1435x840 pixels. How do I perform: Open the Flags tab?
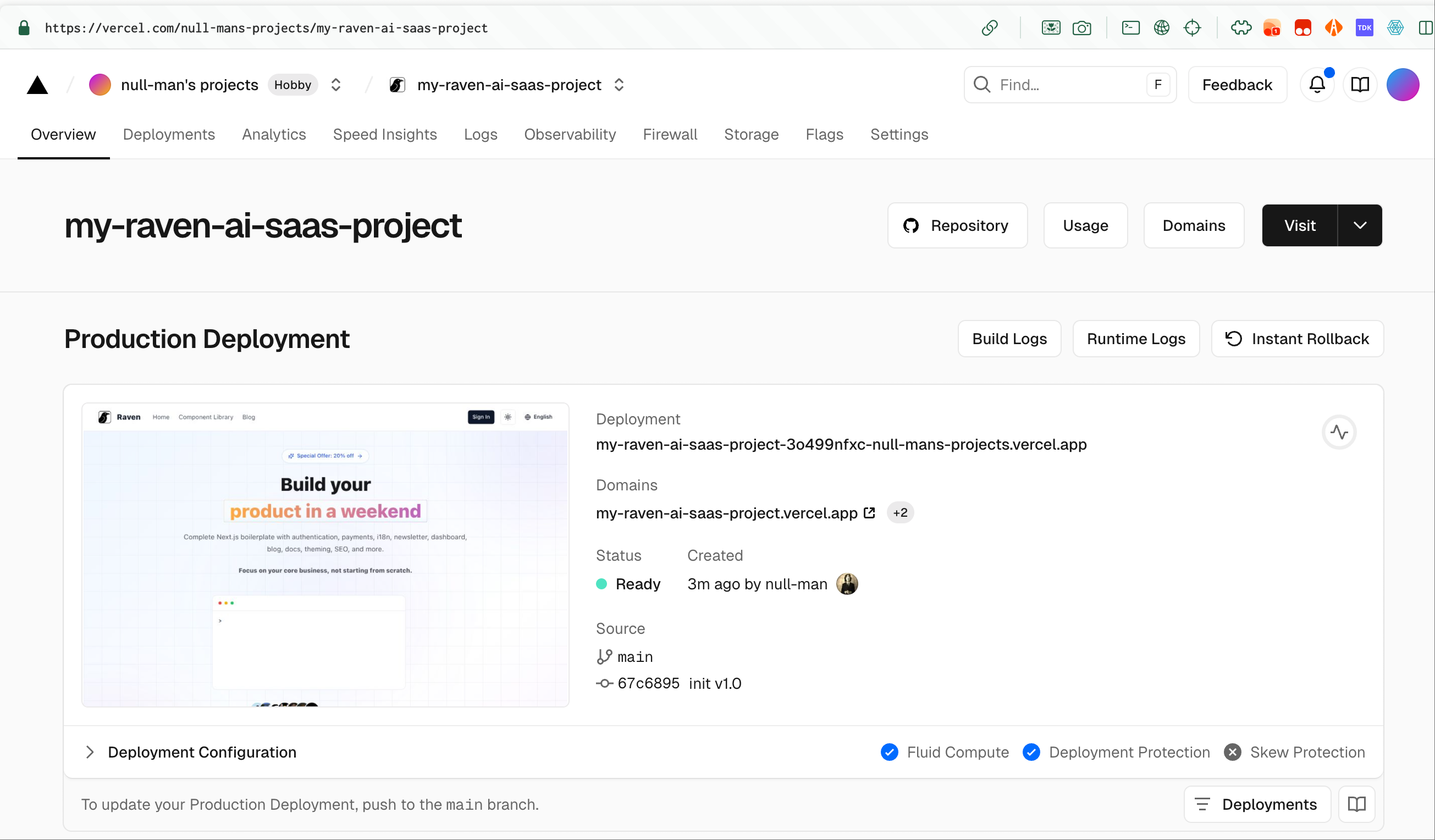tap(825, 134)
